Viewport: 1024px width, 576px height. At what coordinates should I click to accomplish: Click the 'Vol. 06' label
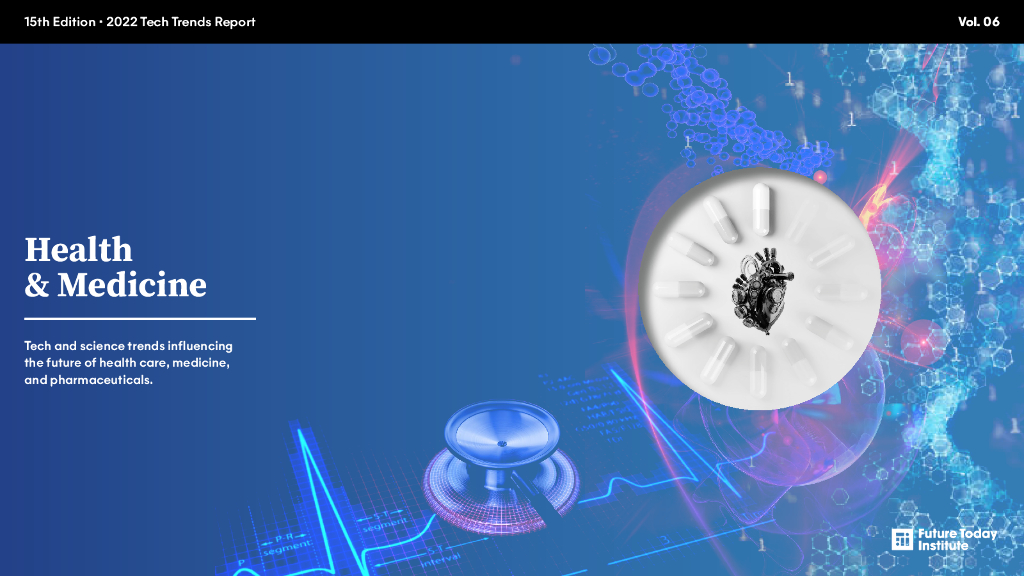pos(978,22)
